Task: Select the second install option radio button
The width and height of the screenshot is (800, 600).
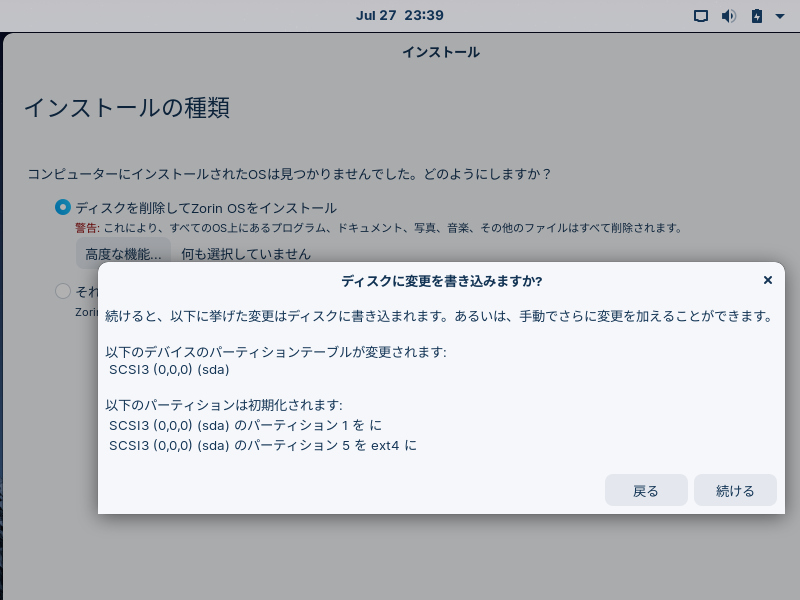Action: 63,291
